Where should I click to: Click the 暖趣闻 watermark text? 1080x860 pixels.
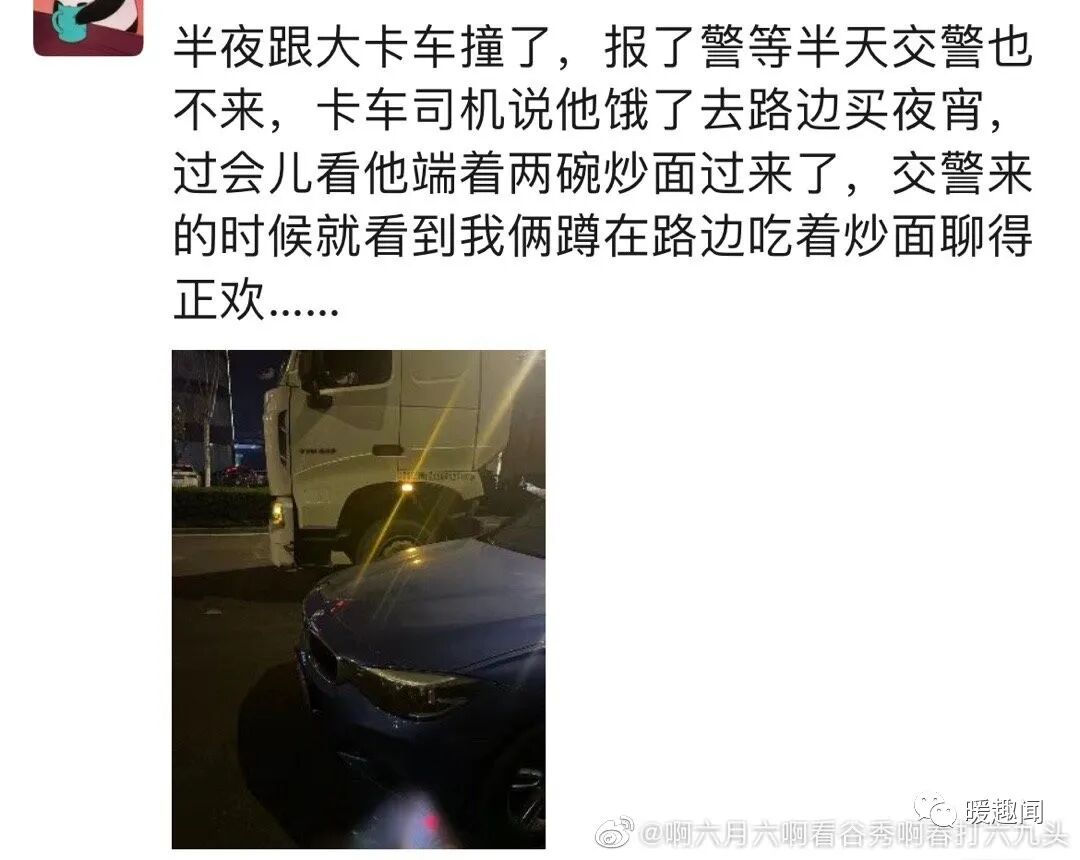(x=1004, y=812)
